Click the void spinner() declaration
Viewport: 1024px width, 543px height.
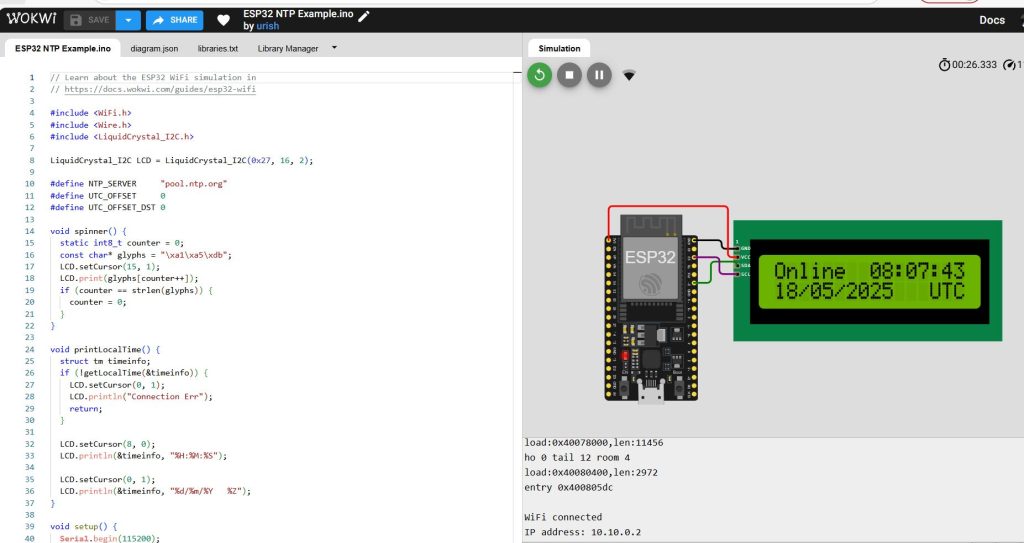point(88,231)
